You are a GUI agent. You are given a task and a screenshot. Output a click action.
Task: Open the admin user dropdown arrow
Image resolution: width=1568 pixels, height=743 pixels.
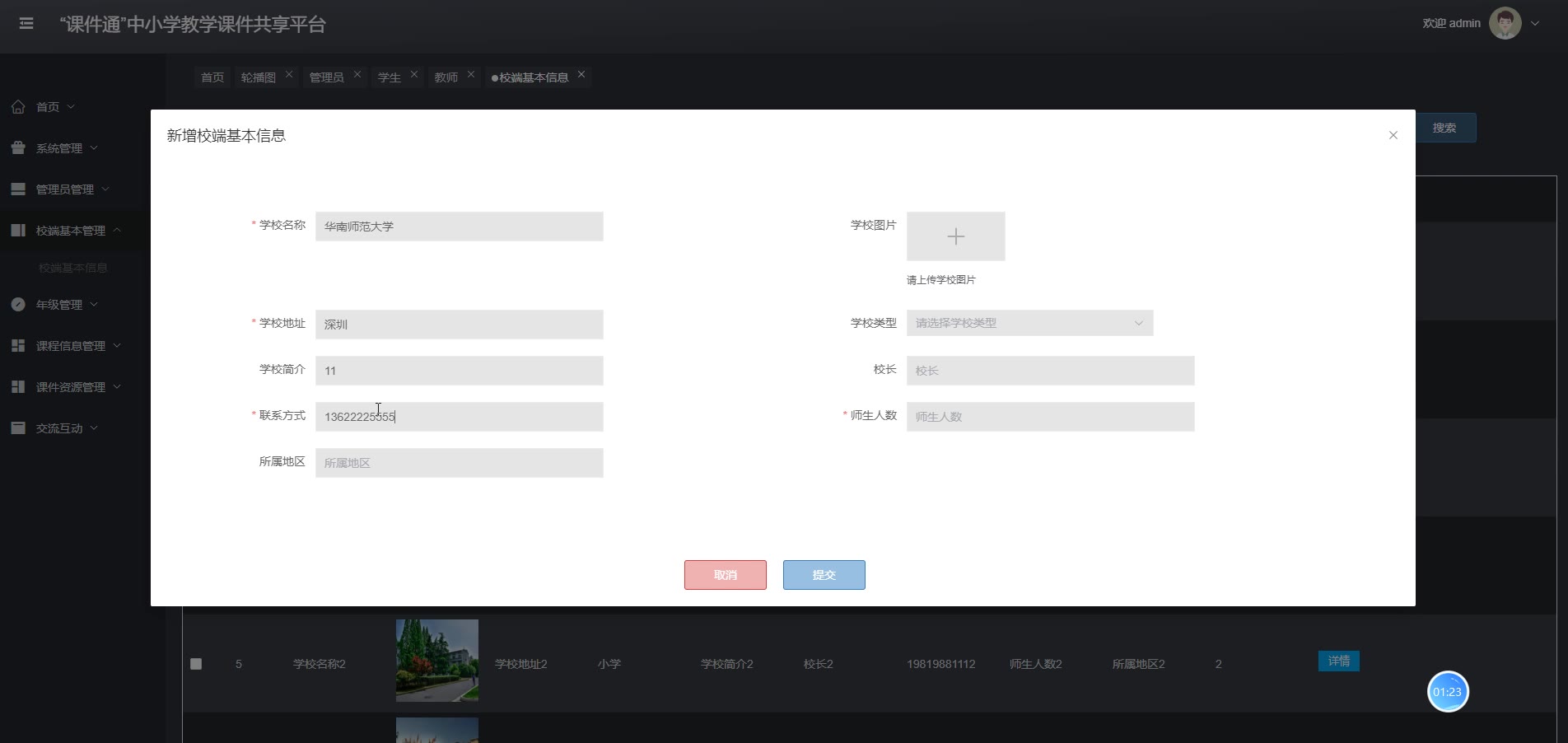(1535, 23)
